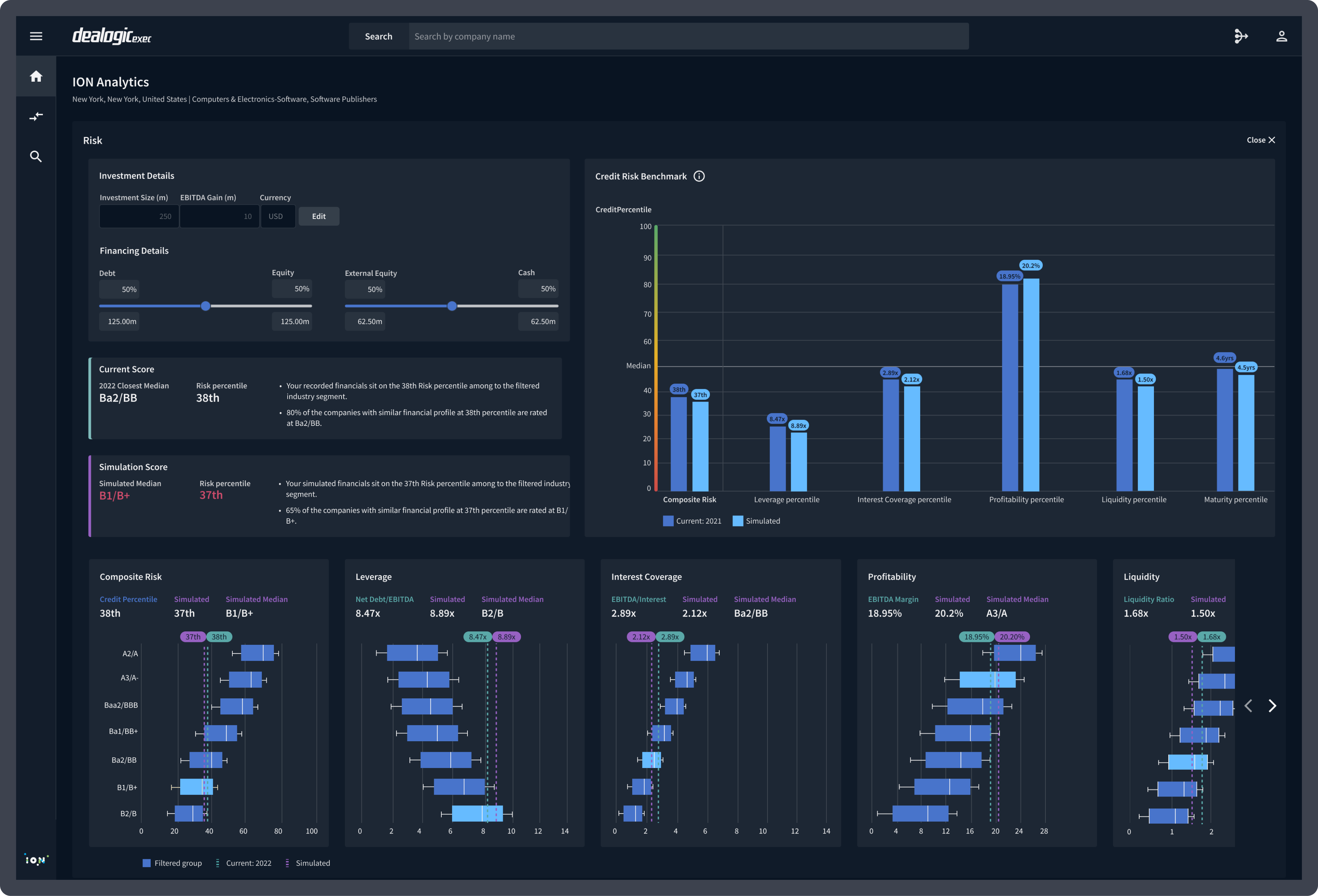
Task: Go to previous risk chart cards
Action: 1248,706
